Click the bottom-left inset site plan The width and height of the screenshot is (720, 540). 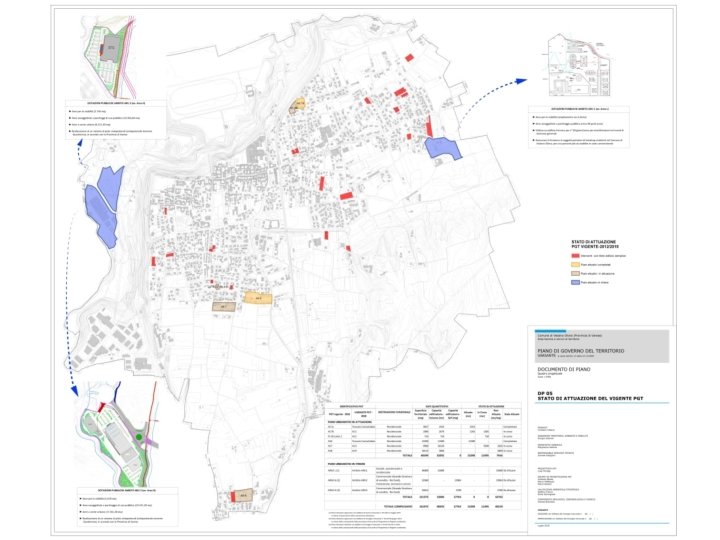(118, 434)
